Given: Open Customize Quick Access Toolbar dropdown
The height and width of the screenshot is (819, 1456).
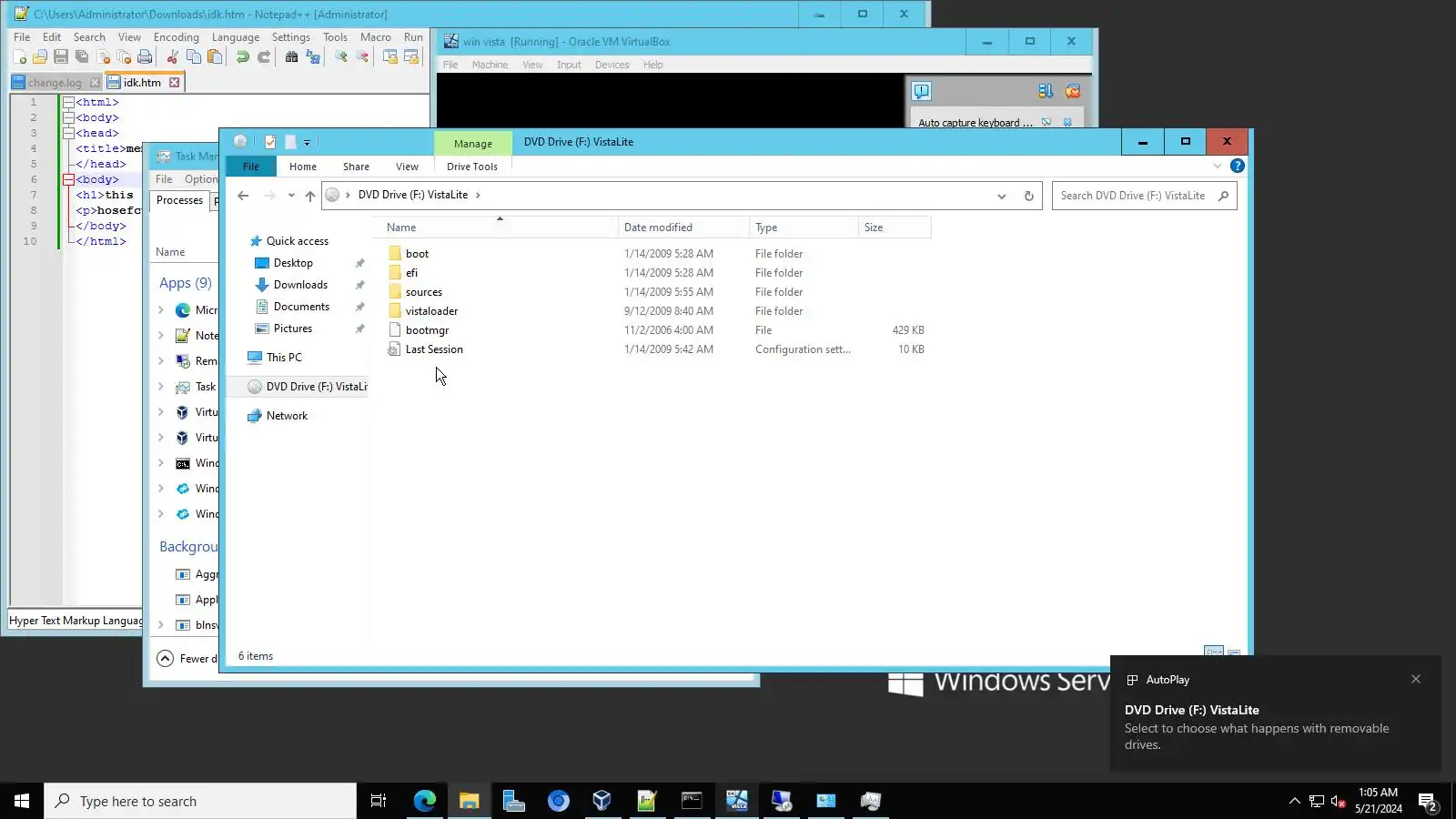Looking at the screenshot, I should pos(307,142).
